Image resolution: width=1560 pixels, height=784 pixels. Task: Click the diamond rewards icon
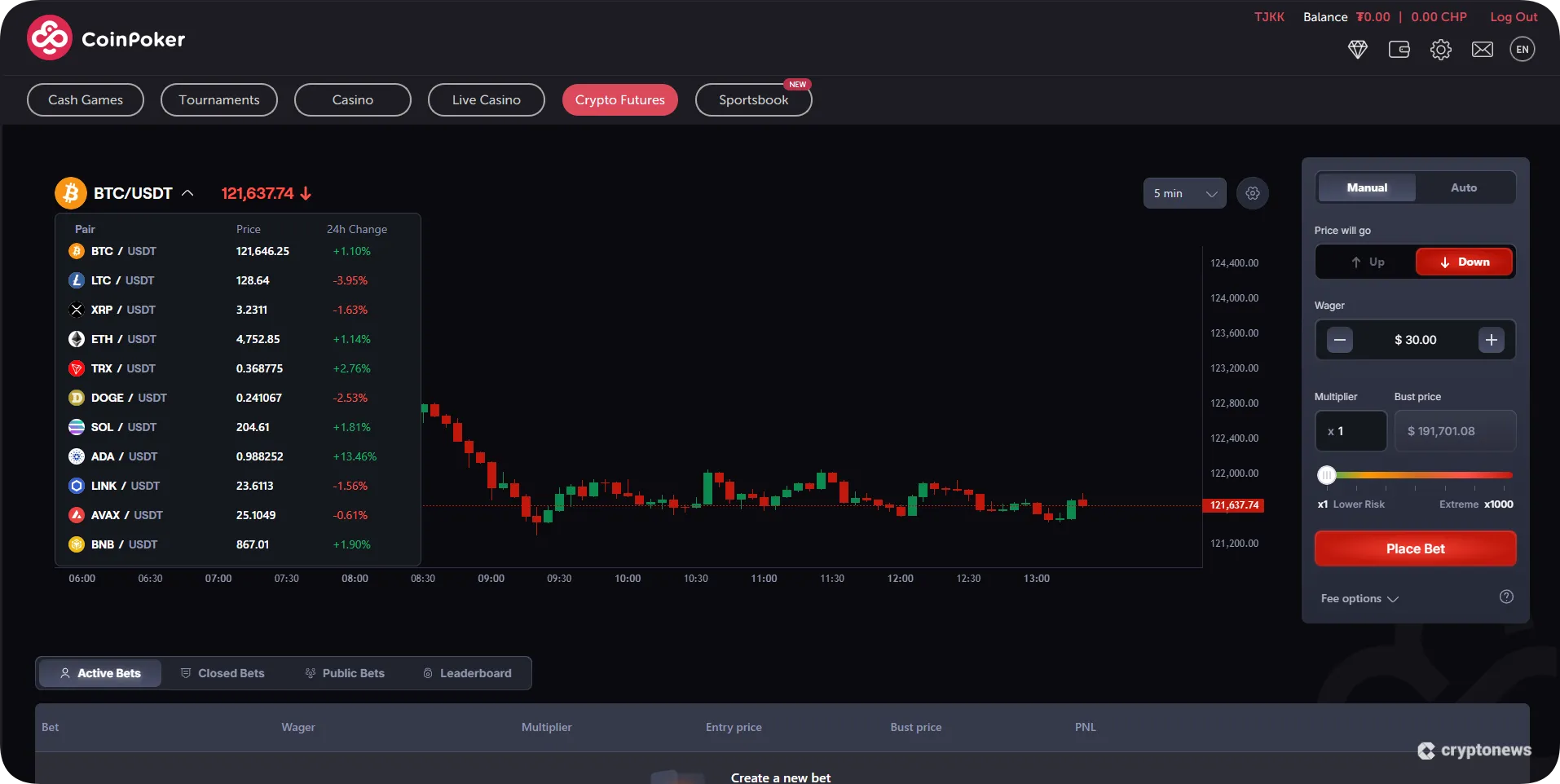click(x=1358, y=49)
